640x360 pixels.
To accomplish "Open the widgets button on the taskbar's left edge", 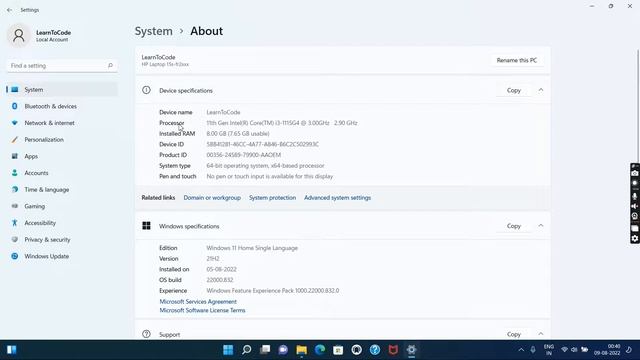I will [x=11, y=350].
